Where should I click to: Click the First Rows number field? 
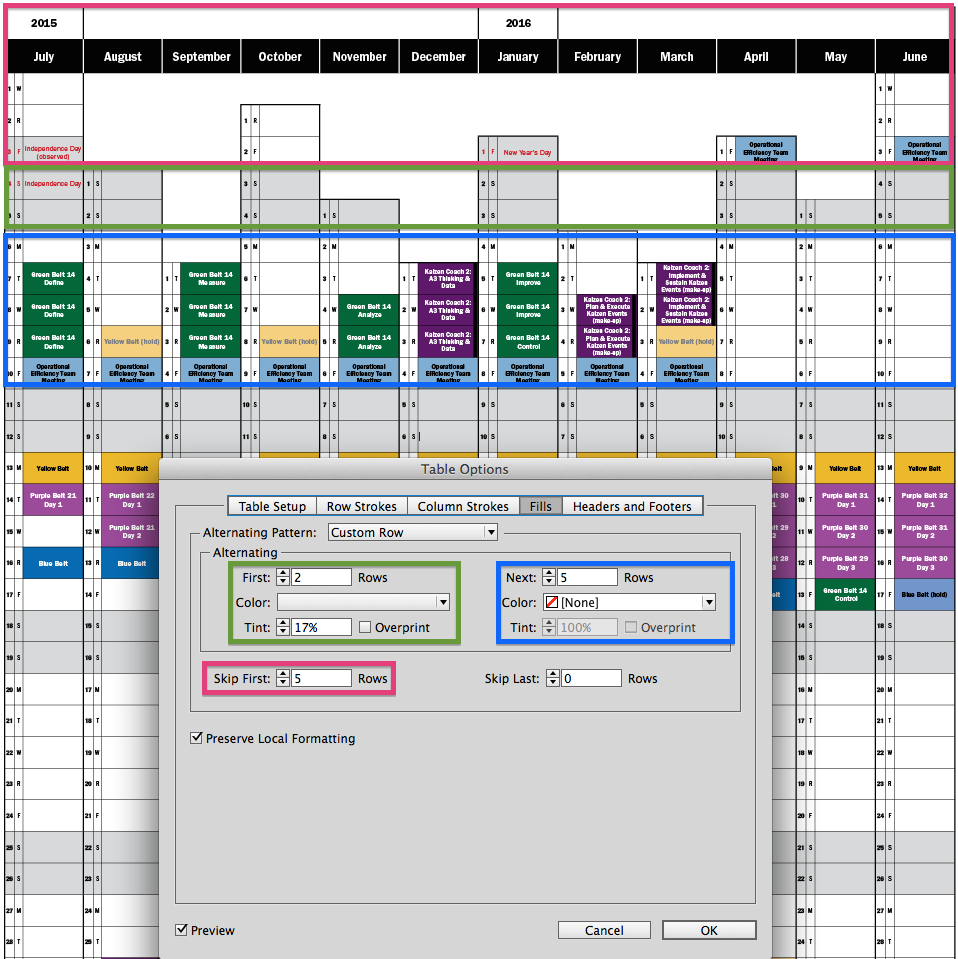[x=321, y=577]
